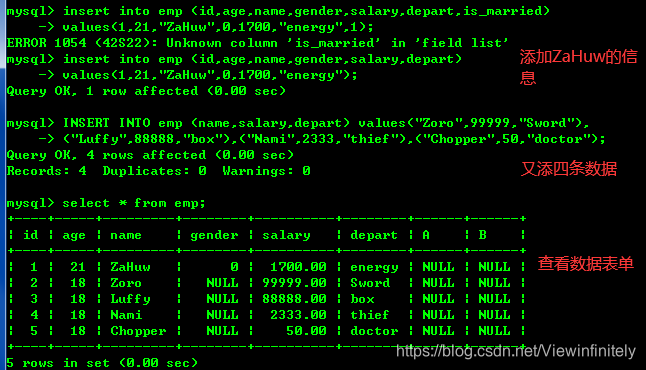646x370 pixels.
Task: Click the Chopper name cell
Action: click(138, 331)
